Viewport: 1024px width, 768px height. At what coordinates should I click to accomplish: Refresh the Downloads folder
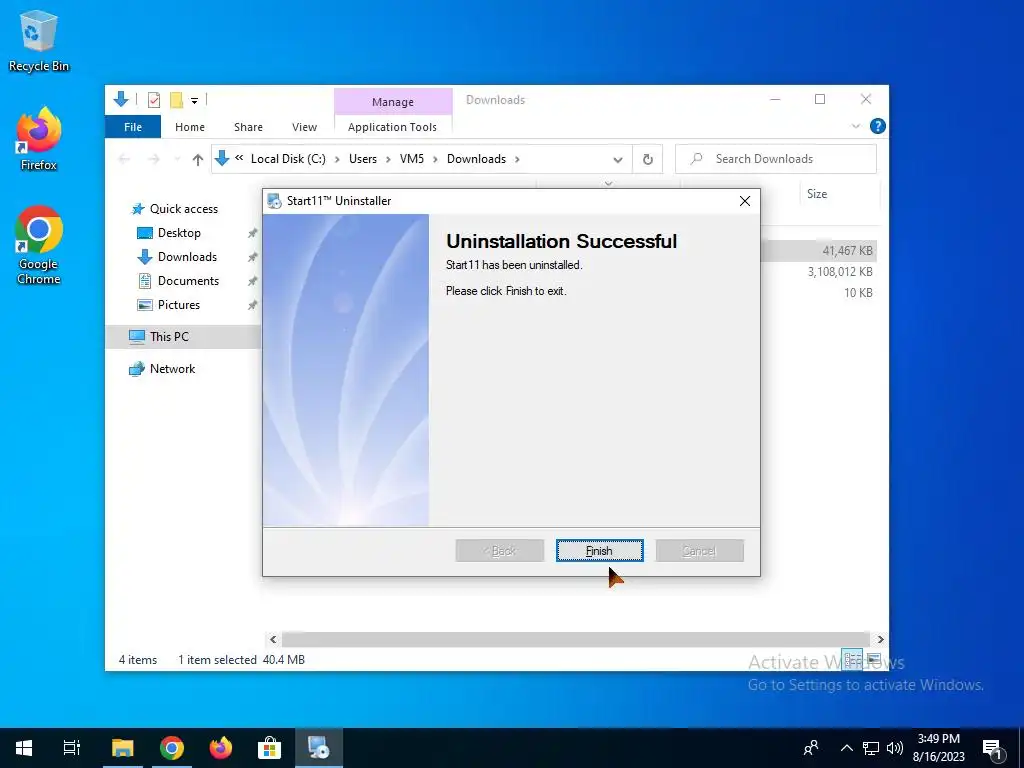click(x=647, y=159)
